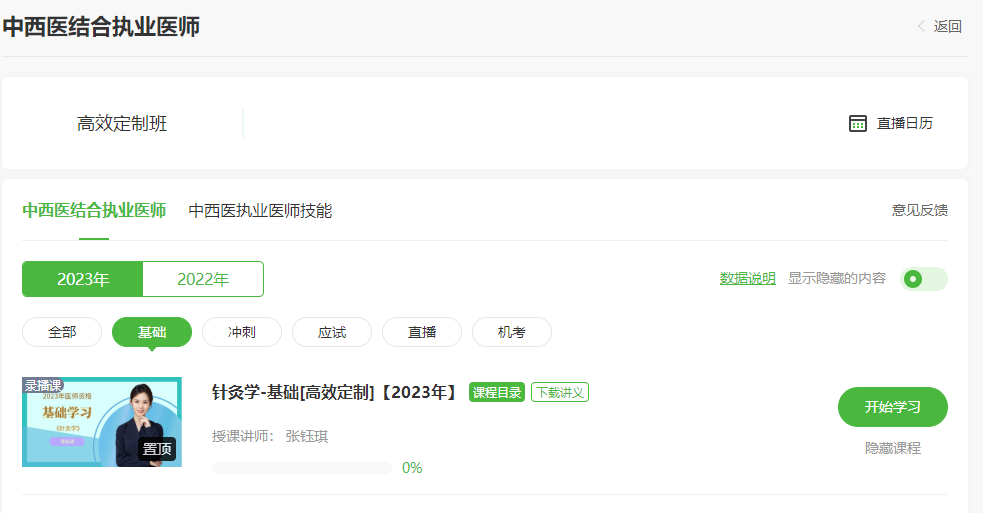The height and width of the screenshot is (513, 983).
Task: Click the back arrow chevron icon
Action: (x=921, y=27)
